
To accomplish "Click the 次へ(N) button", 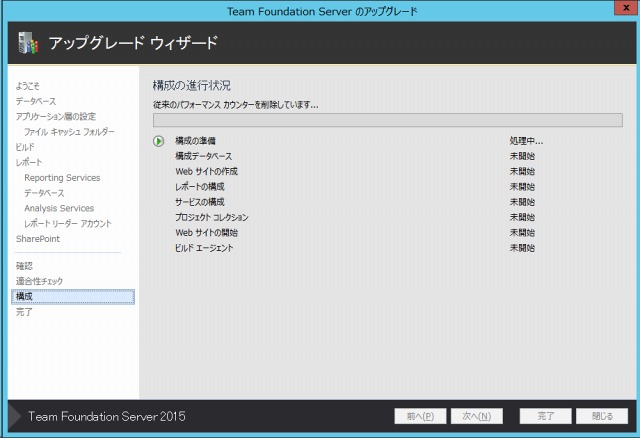I will (x=476, y=416).
